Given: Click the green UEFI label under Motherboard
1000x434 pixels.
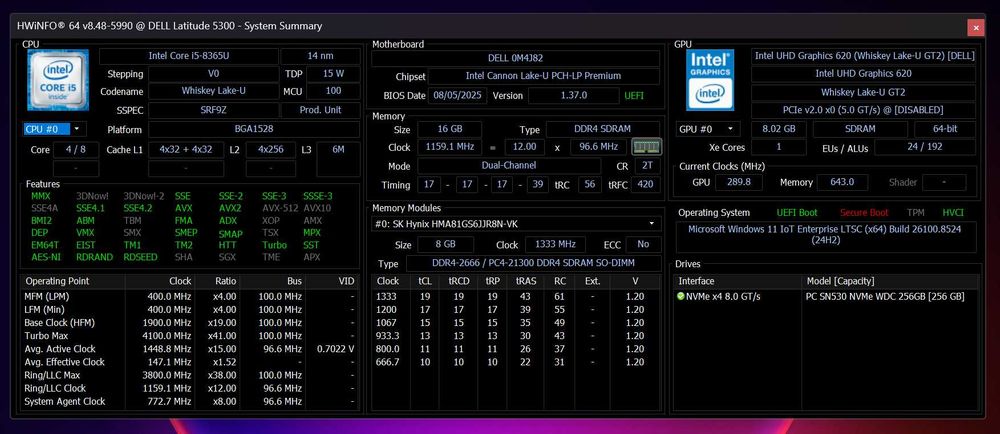Looking at the screenshot, I should point(634,96).
